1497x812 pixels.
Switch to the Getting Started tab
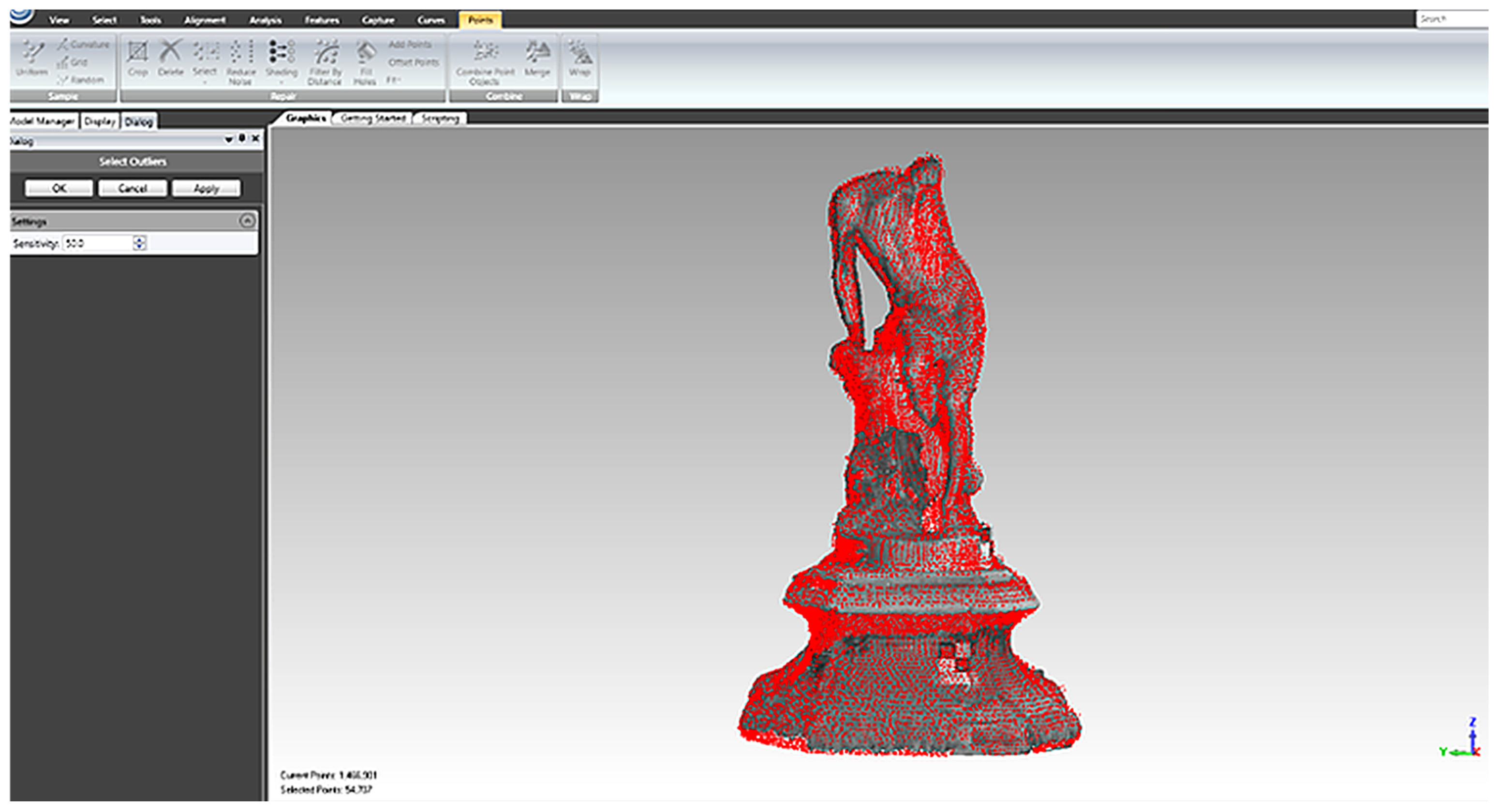coord(372,118)
